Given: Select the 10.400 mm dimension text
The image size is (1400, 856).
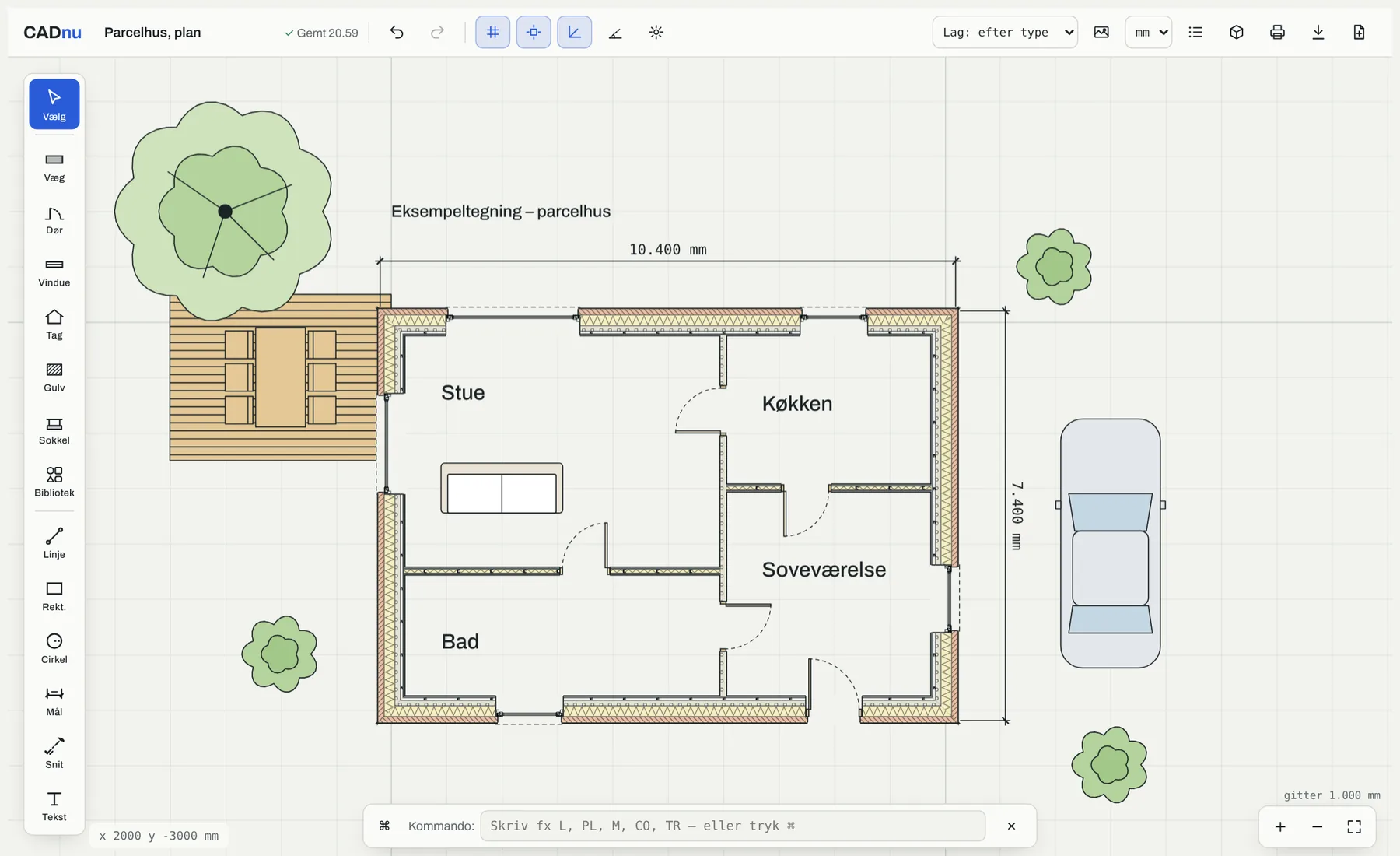Looking at the screenshot, I should [667, 249].
